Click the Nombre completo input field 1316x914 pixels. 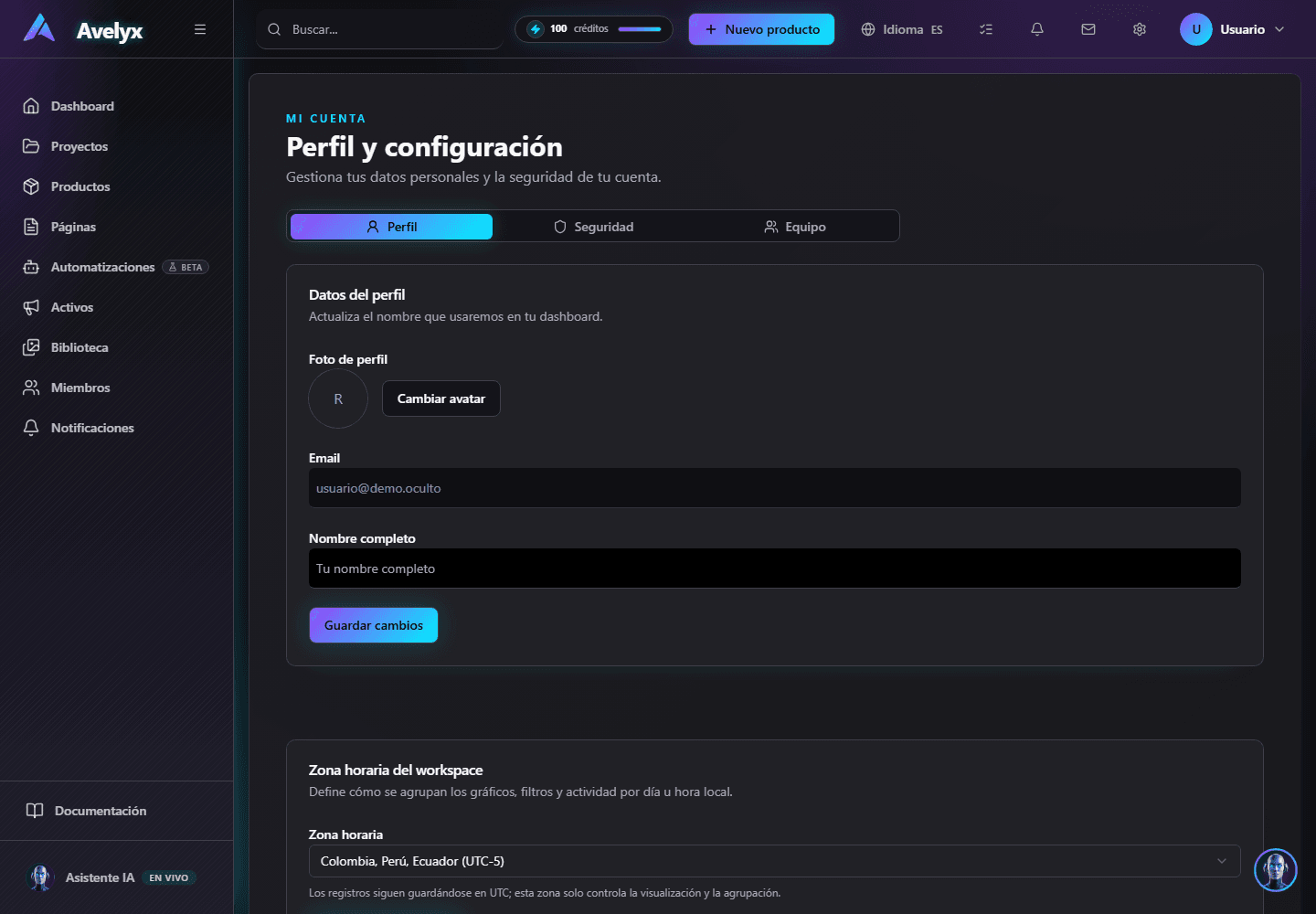775,569
